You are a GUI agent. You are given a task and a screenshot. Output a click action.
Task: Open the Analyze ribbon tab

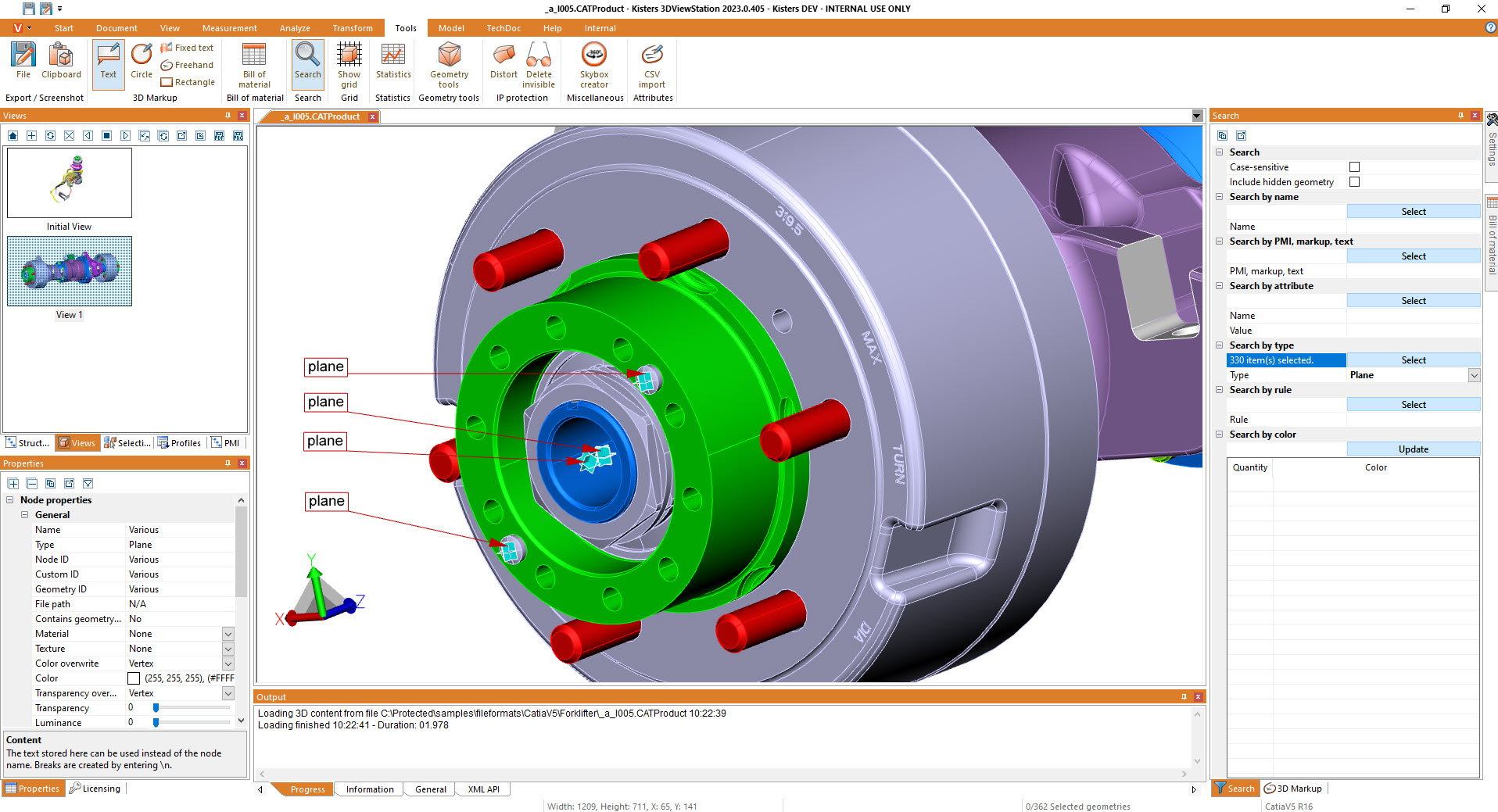pos(295,28)
